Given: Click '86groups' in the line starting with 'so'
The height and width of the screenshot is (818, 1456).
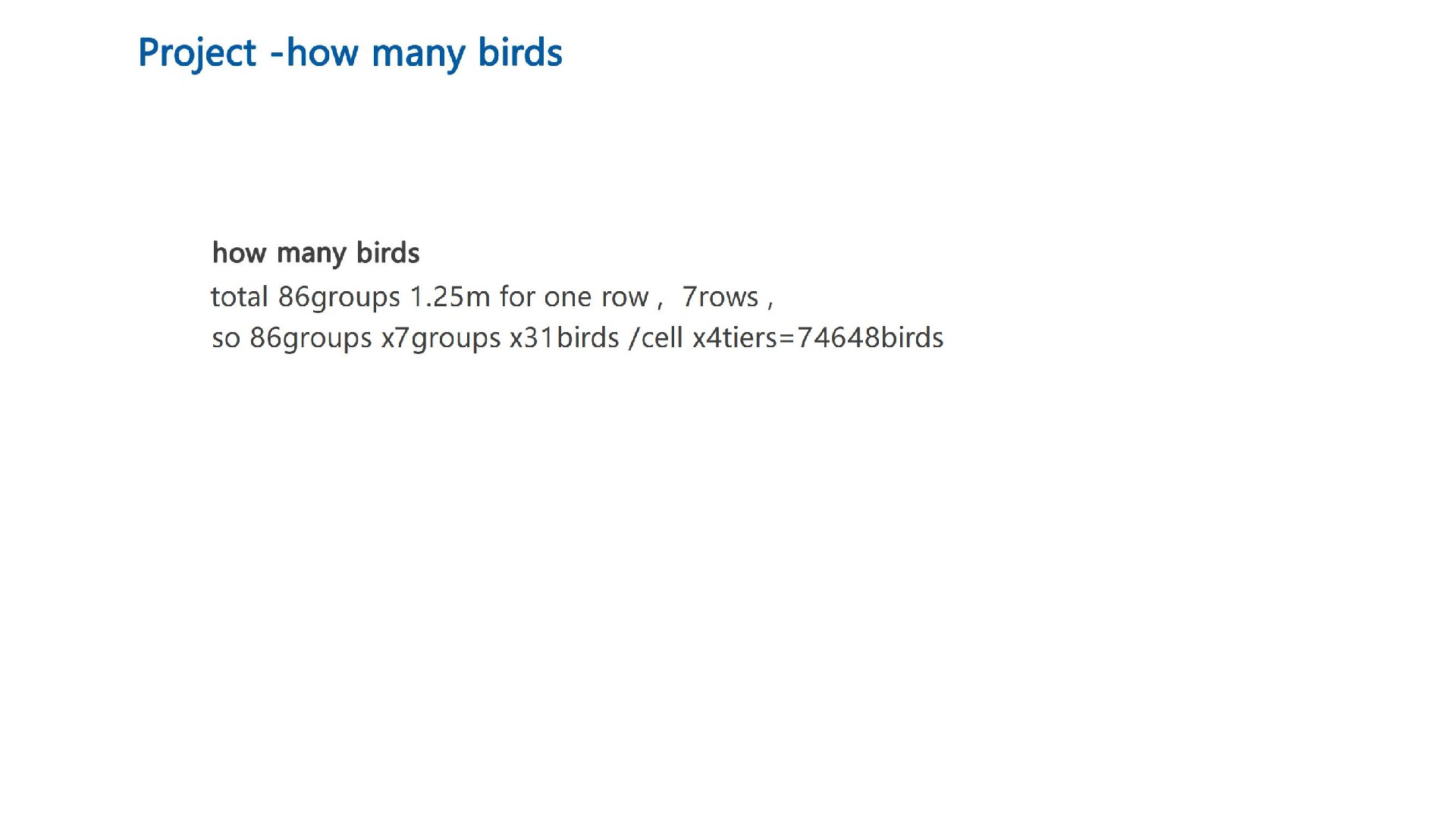Looking at the screenshot, I should click(x=310, y=338).
